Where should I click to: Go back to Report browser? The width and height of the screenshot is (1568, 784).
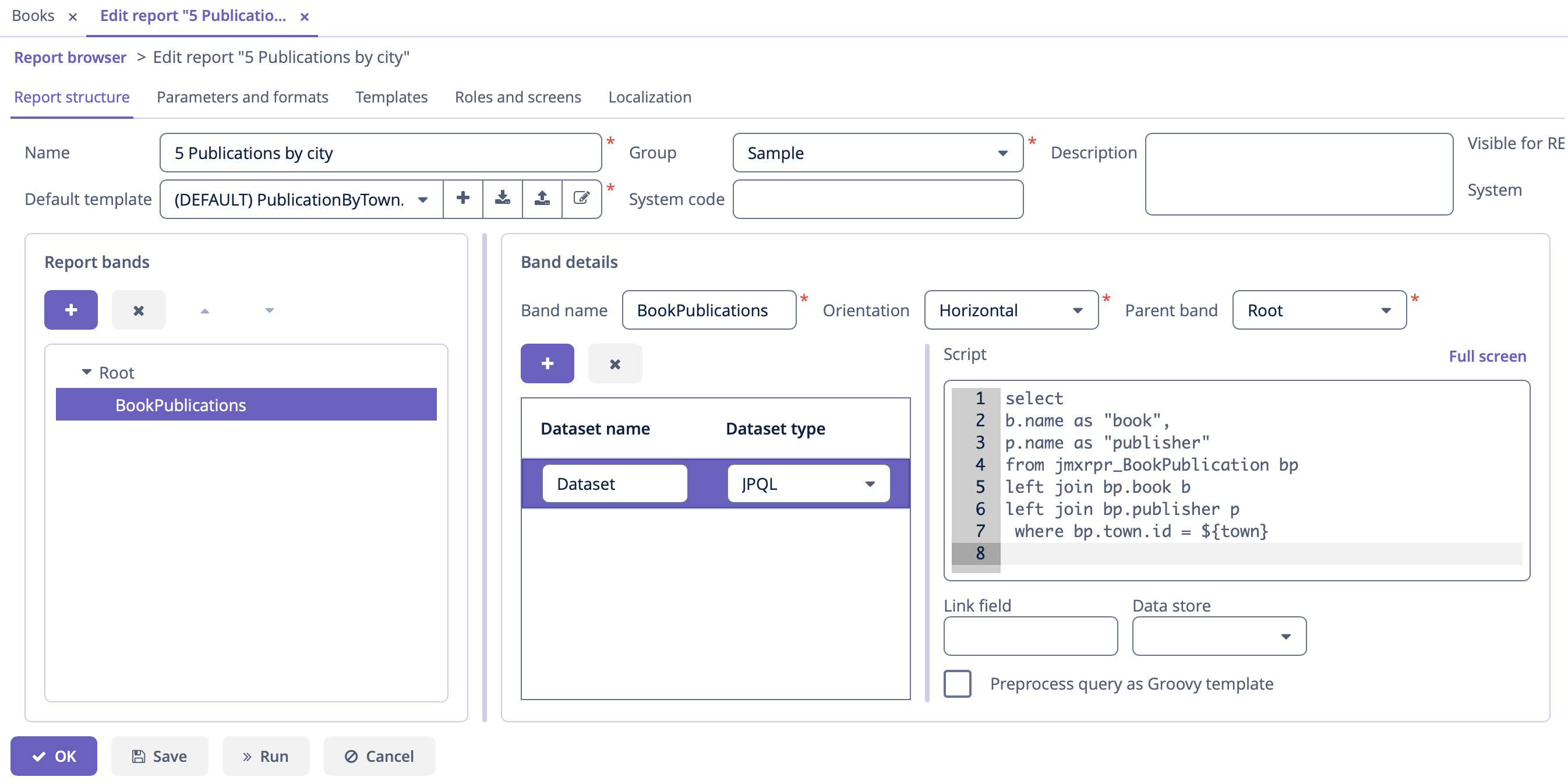click(x=70, y=57)
